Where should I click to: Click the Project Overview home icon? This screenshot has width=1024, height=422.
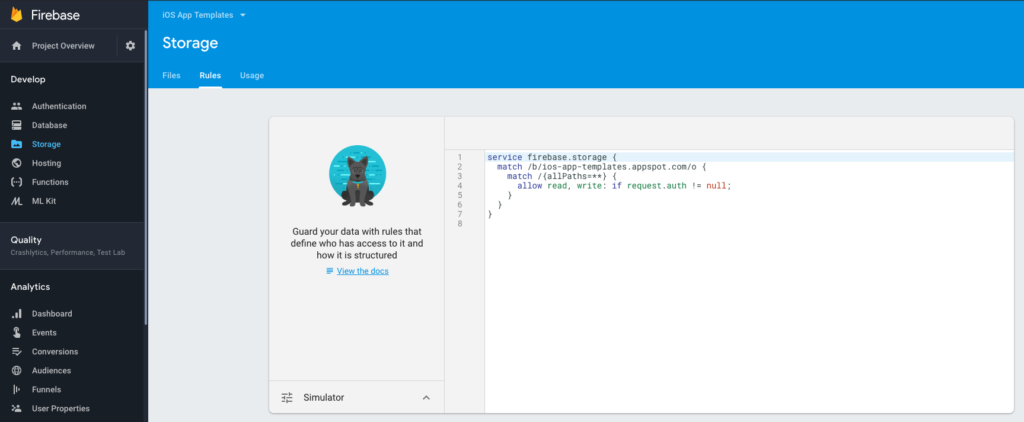(x=16, y=46)
